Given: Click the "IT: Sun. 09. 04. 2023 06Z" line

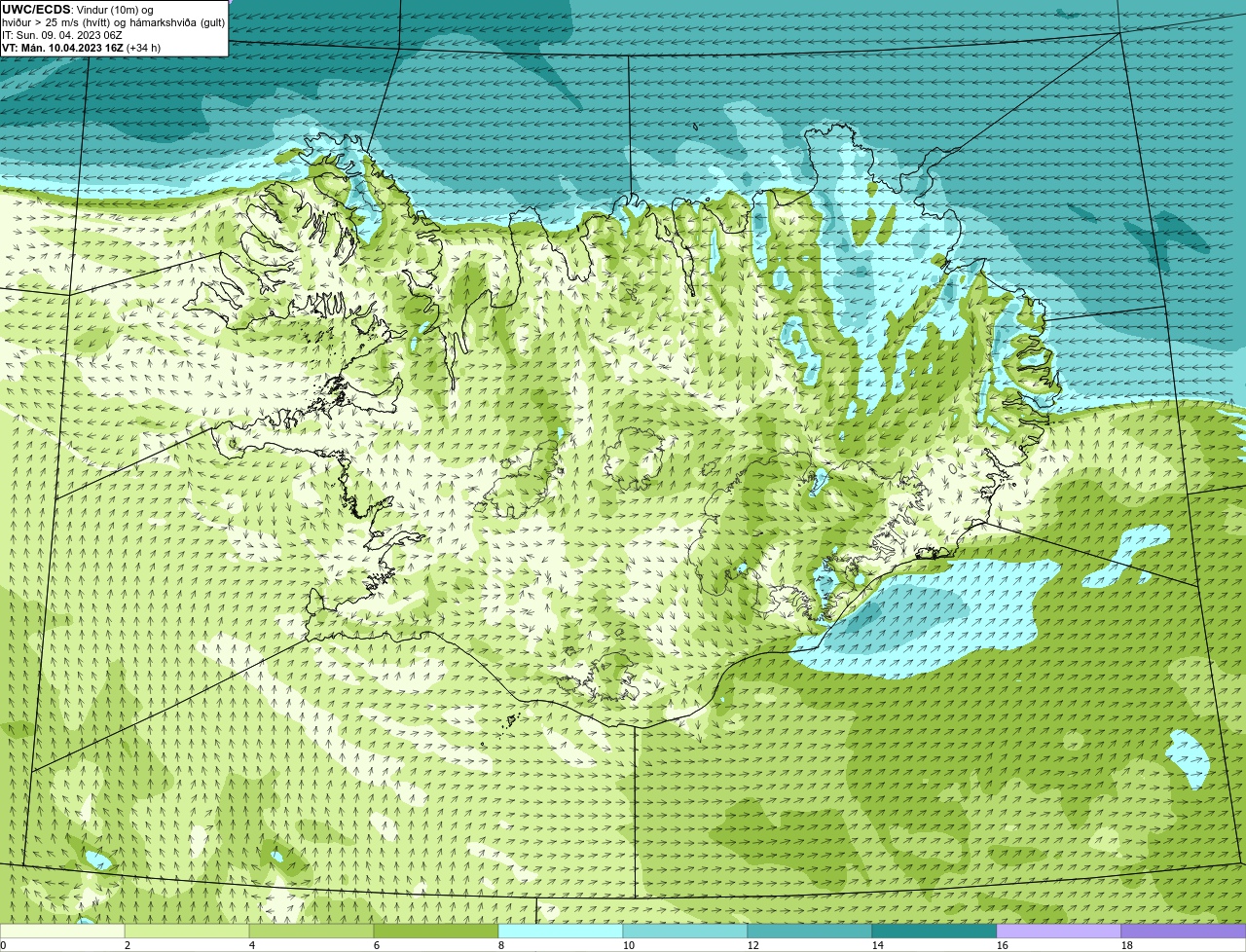Looking at the screenshot, I should (x=62, y=35).
